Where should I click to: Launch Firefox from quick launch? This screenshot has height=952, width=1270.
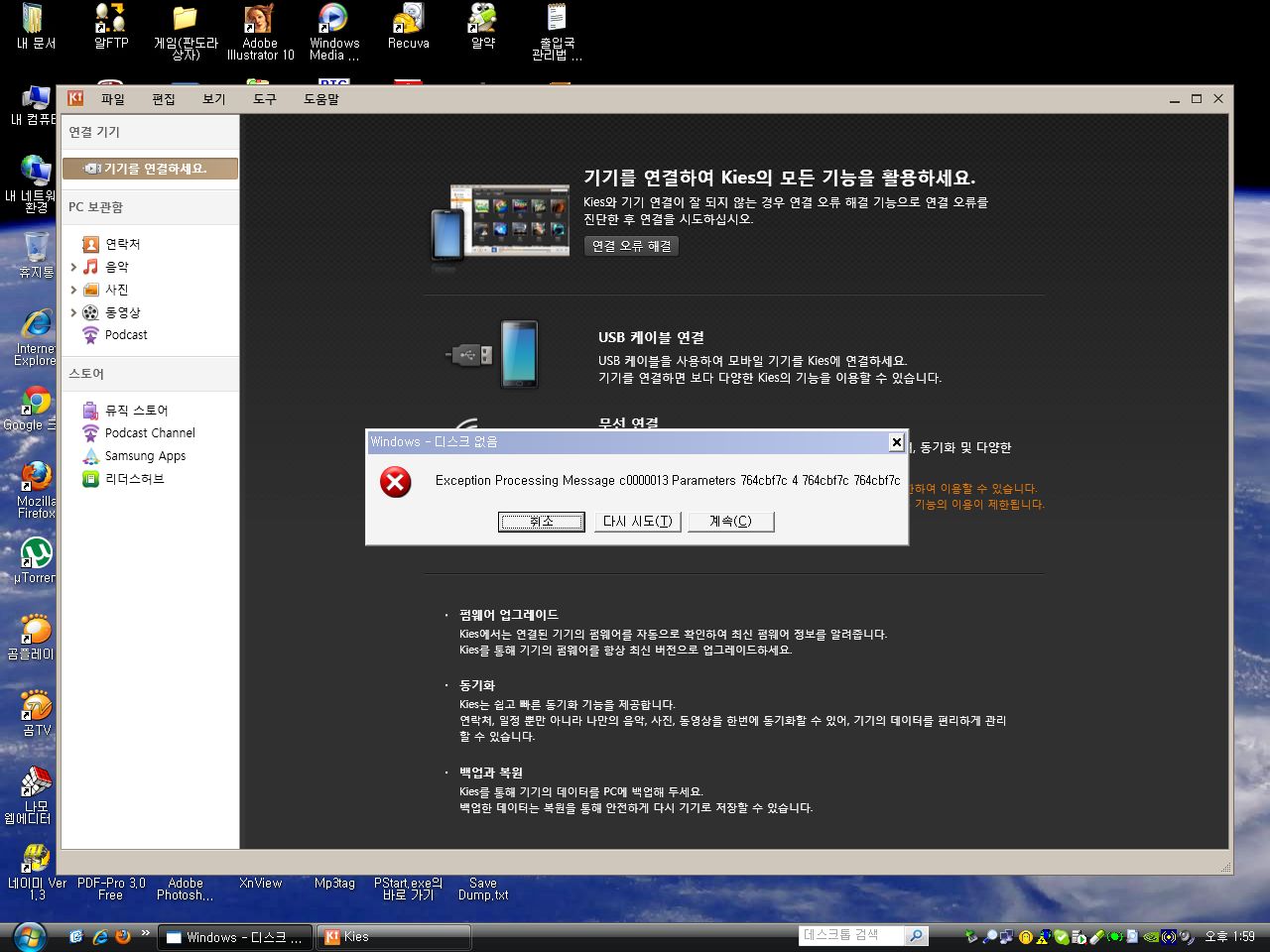(x=123, y=936)
